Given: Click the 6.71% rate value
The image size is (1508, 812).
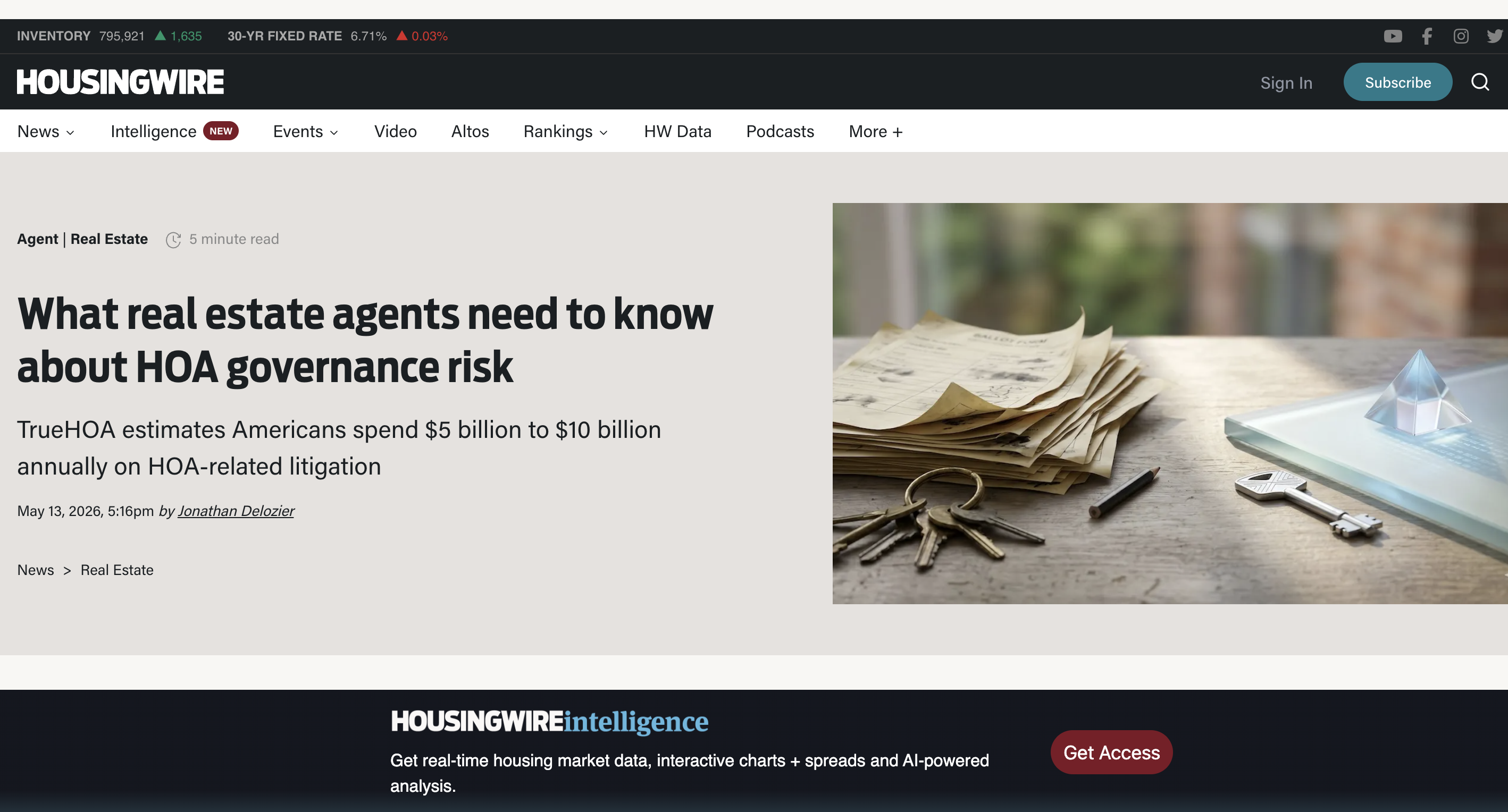Looking at the screenshot, I should click(369, 36).
